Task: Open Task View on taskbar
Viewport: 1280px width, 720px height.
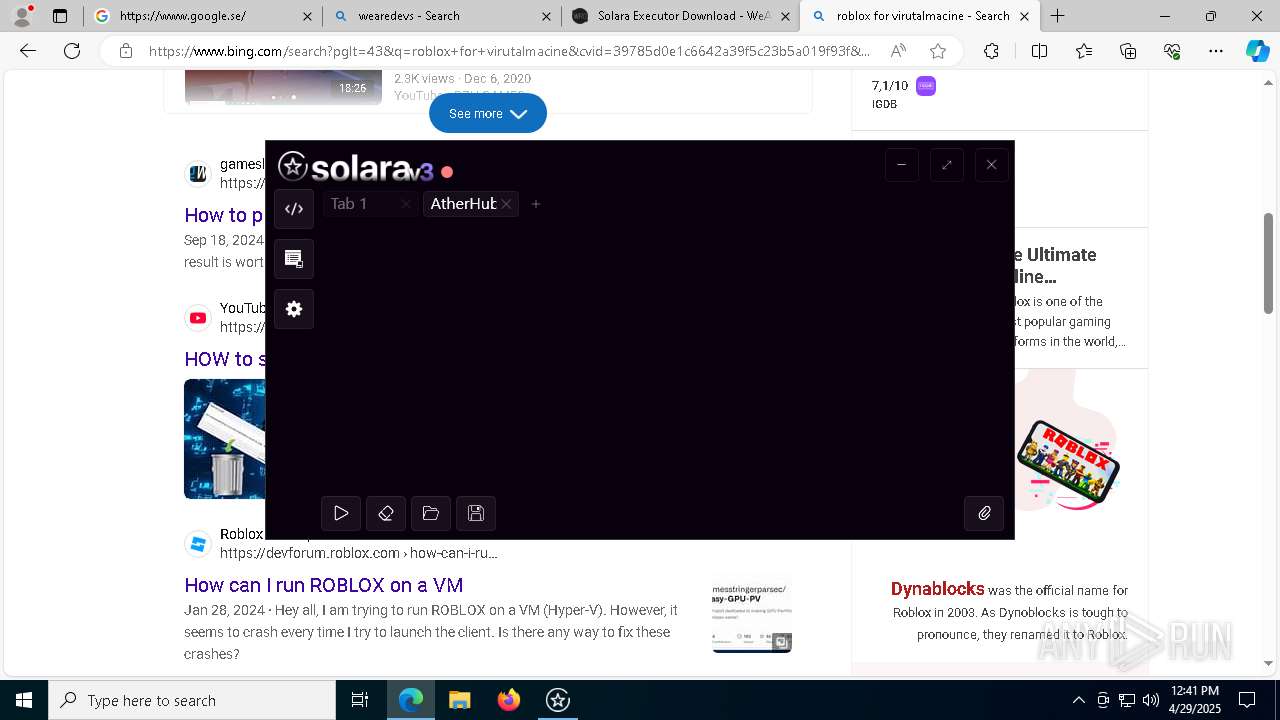Action: pyautogui.click(x=360, y=700)
